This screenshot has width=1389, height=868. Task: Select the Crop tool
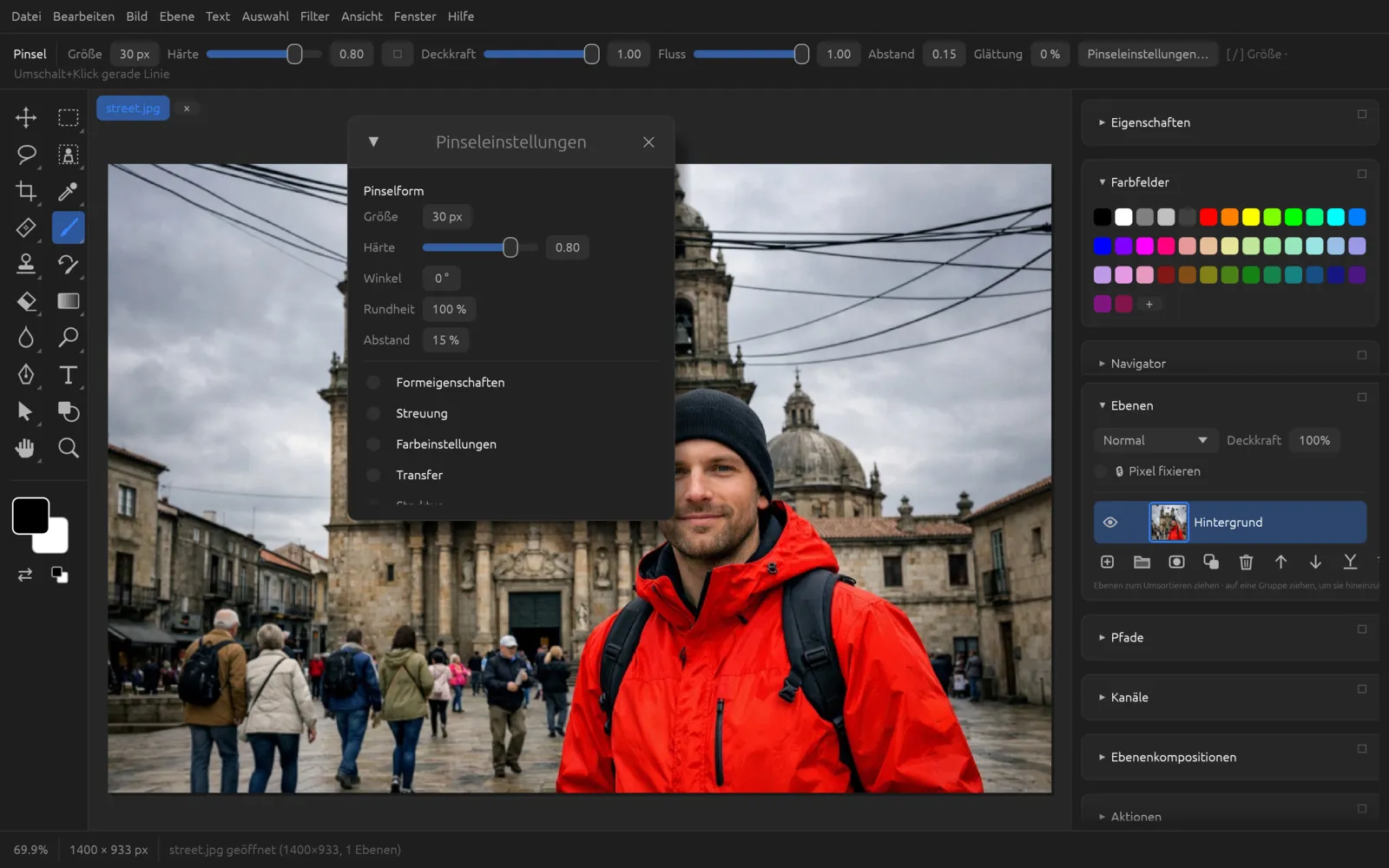[26, 191]
